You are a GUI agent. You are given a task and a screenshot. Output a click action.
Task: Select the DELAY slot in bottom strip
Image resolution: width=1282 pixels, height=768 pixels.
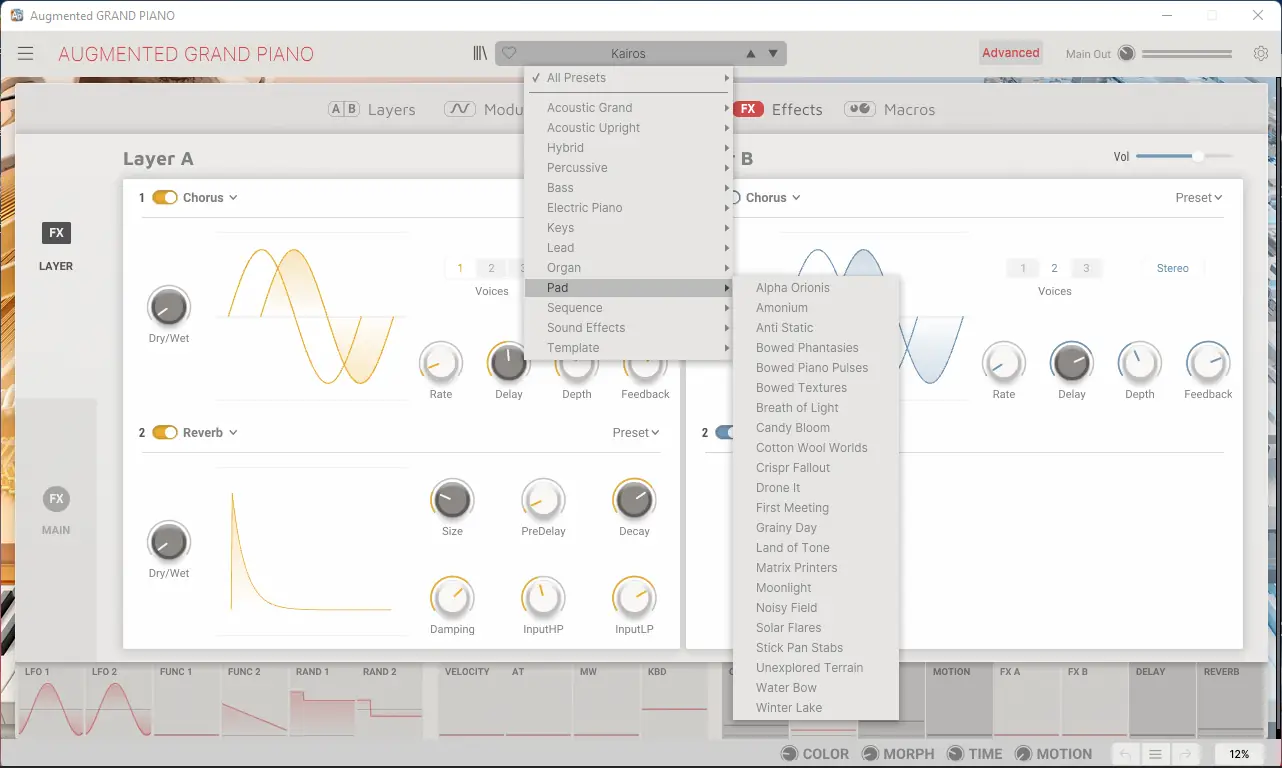coord(1163,700)
